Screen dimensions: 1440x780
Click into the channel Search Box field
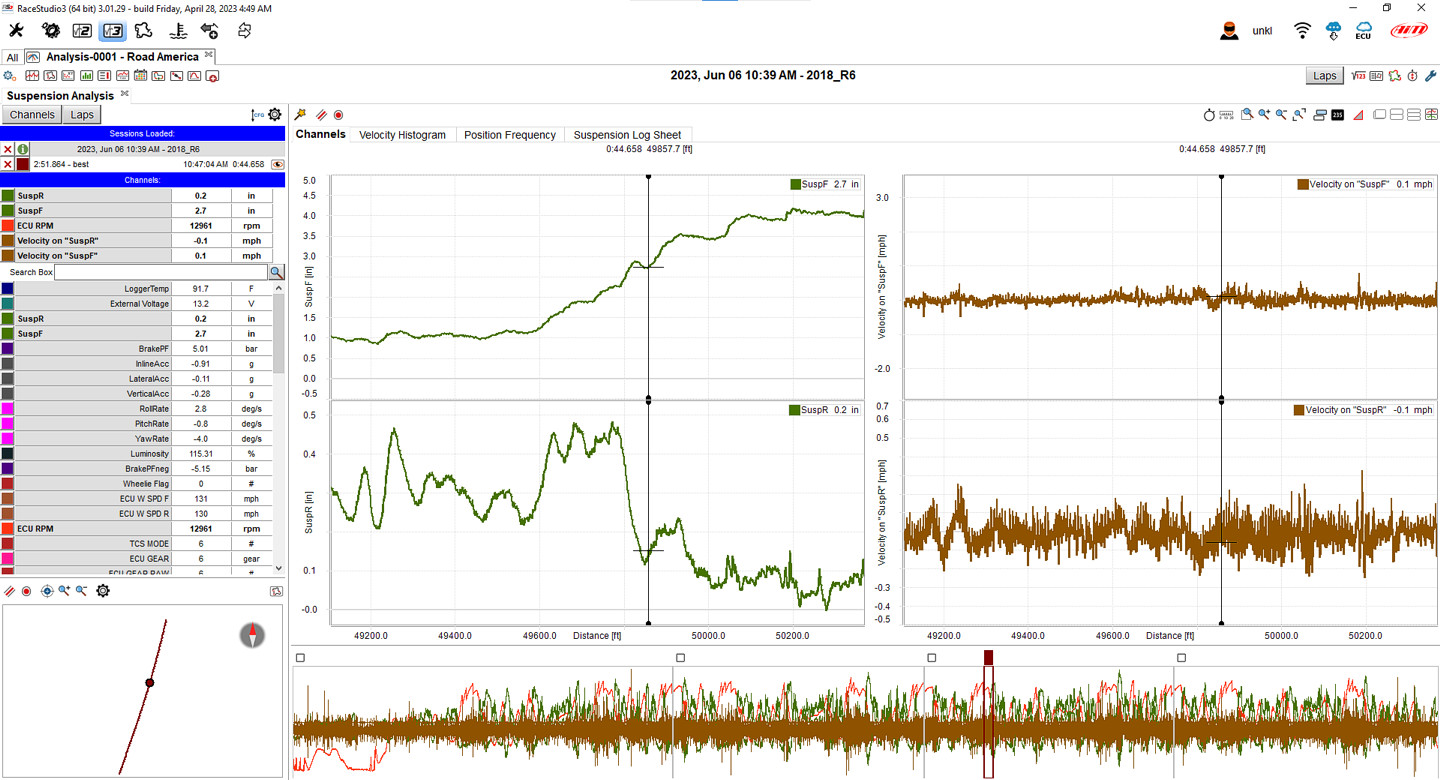pos(160,272)
